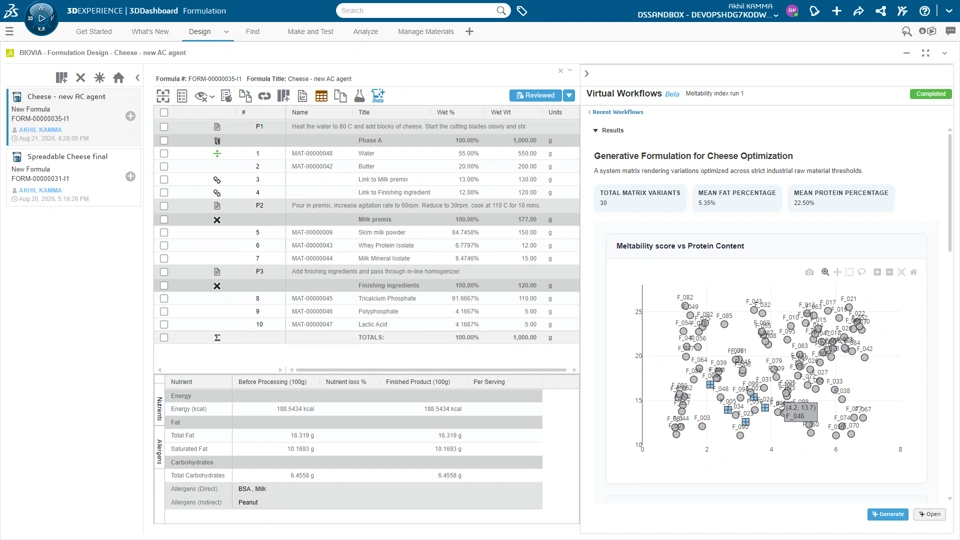Select the chart box select tool
This screenshot has width=960, height=540.
849,272
